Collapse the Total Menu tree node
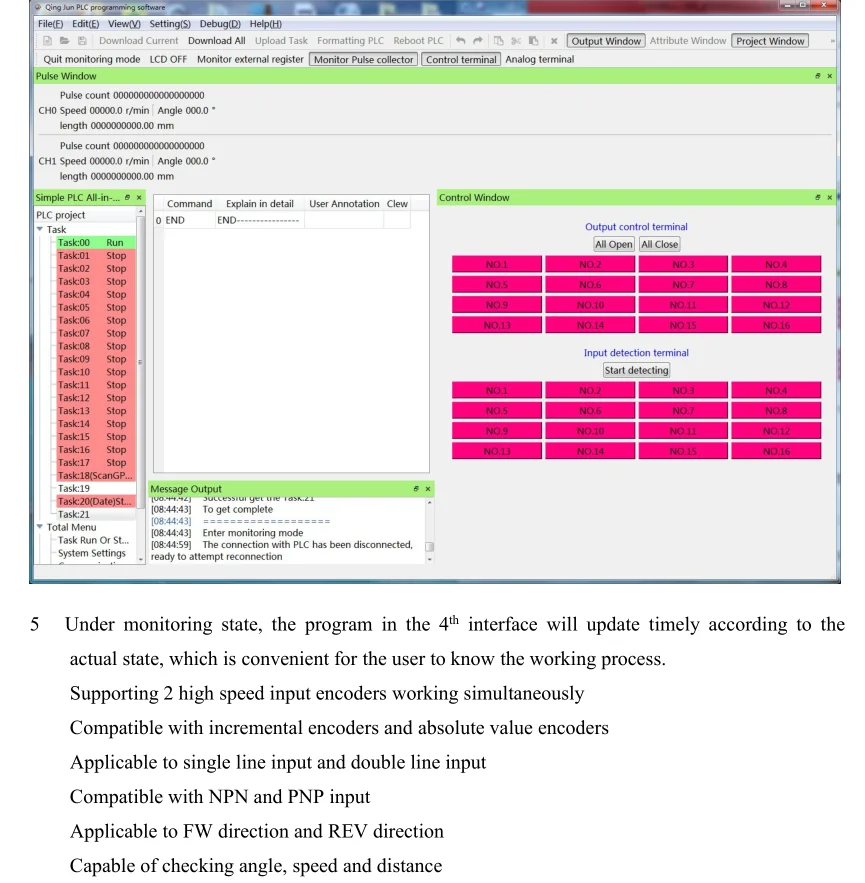 click(x=40, y=527)
